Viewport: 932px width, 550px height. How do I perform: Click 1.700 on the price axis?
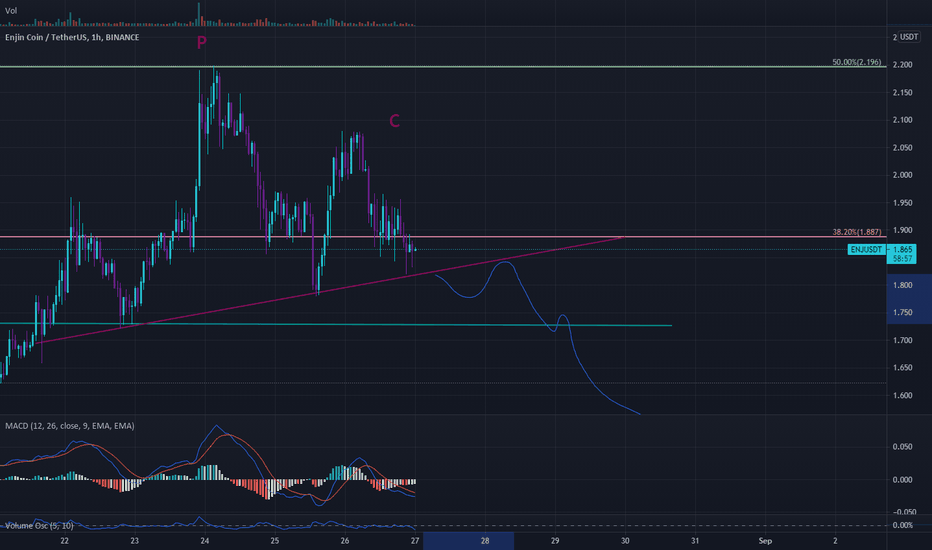902,341
